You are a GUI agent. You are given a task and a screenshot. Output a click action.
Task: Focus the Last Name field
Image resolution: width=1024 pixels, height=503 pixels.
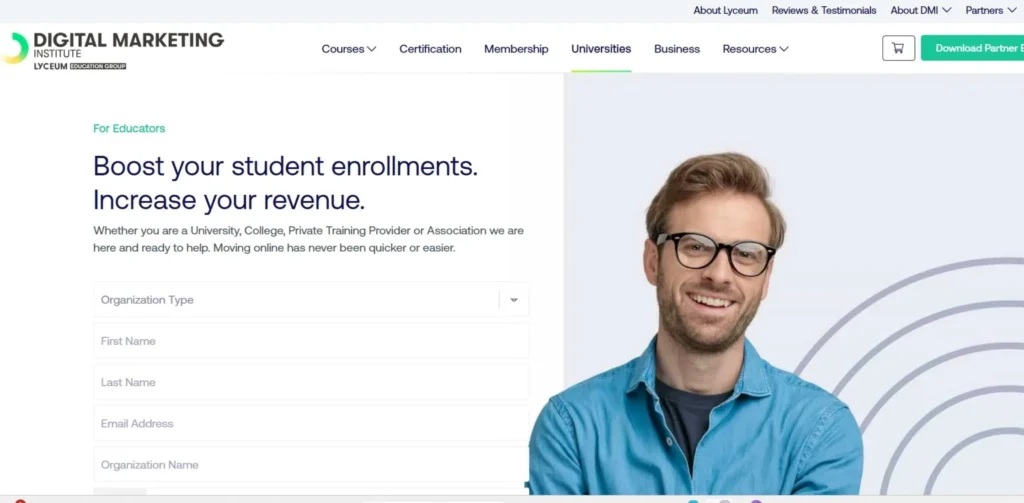(x=311, y=382)
